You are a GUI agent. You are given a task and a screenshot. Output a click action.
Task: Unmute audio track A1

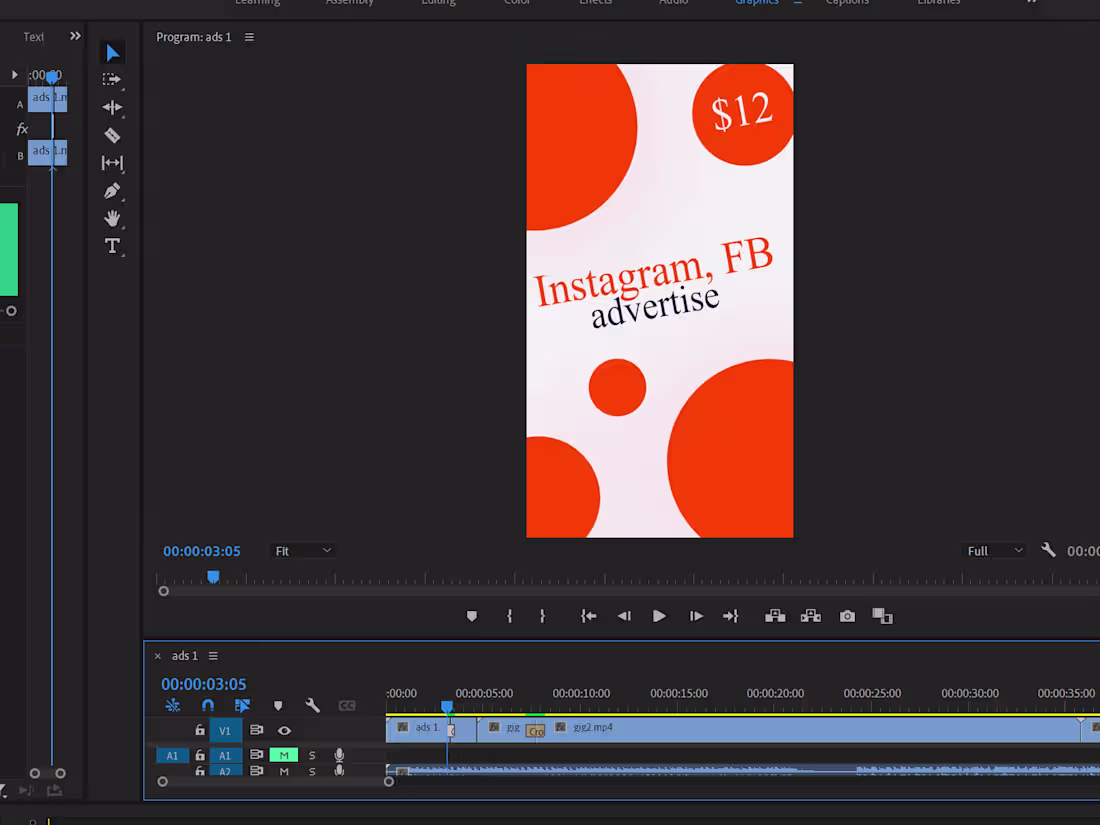click(x=283, y=755)
